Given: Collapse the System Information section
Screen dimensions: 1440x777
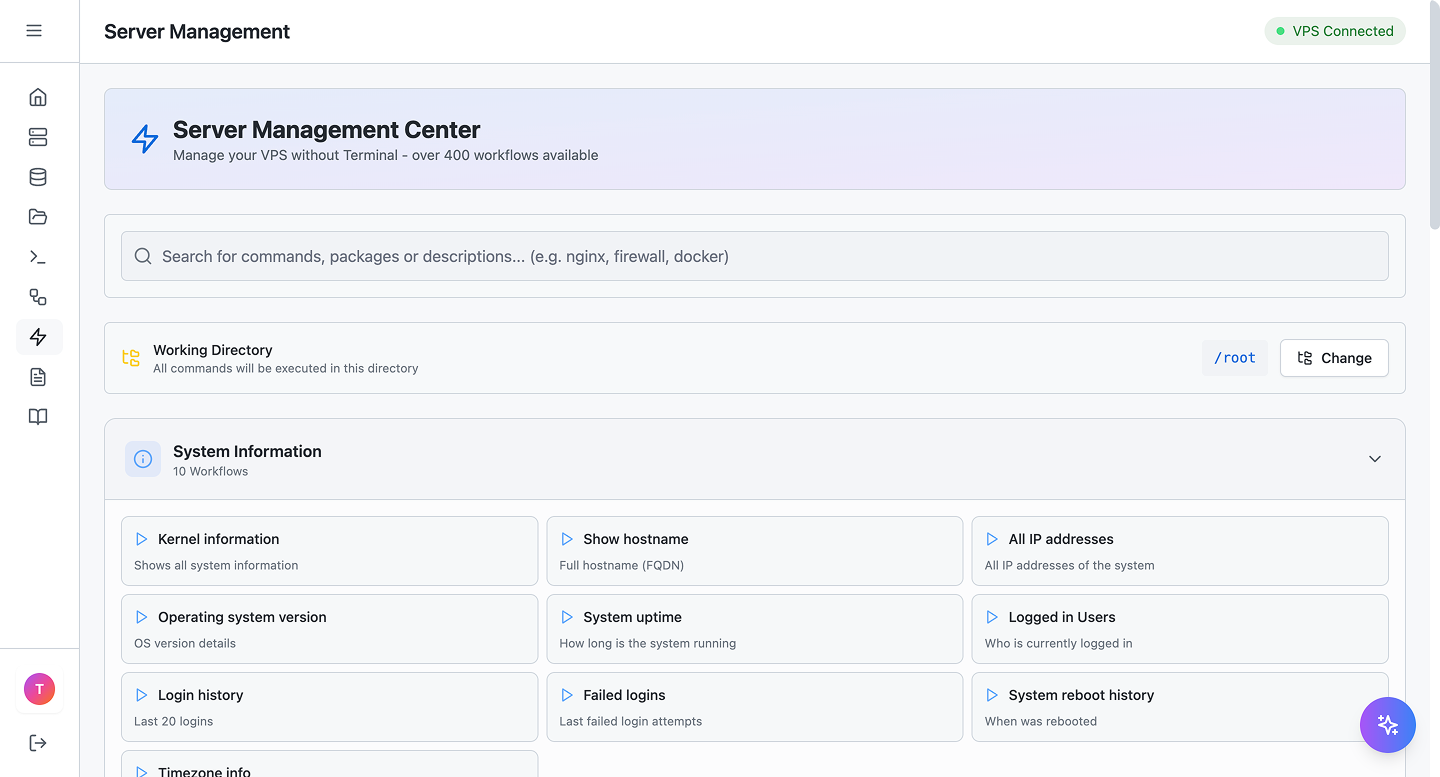Looking at the screenshot, I should (1374, 459).
